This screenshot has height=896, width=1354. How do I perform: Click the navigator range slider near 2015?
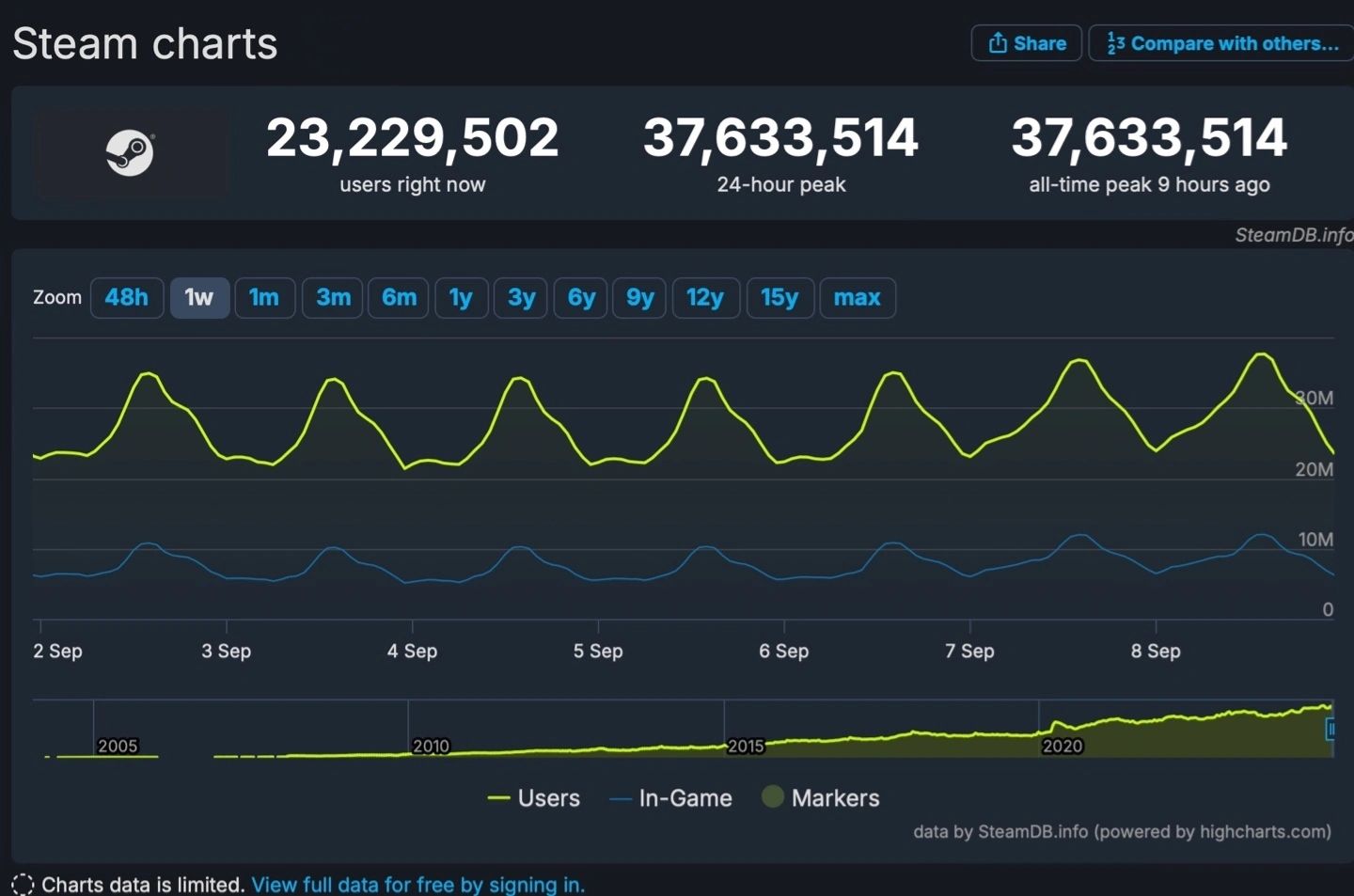(746, 729)
